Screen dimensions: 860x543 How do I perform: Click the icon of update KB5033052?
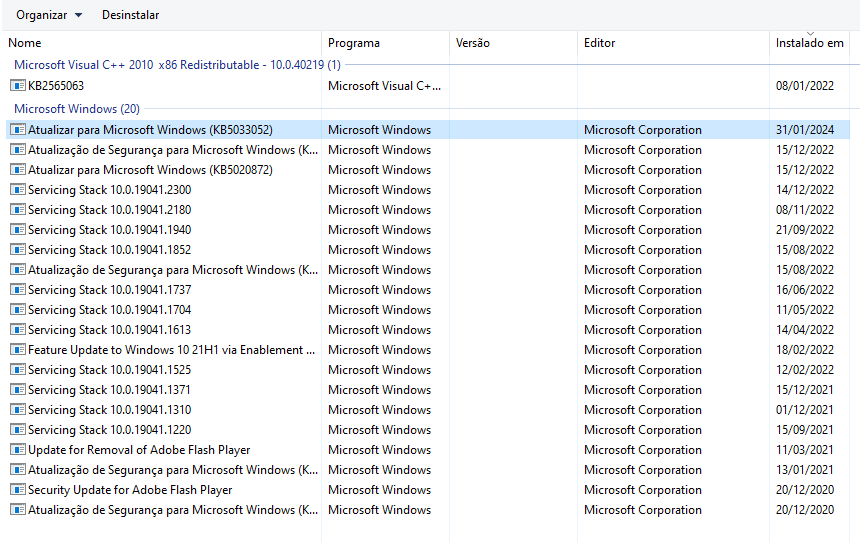(x=18, y=129)
